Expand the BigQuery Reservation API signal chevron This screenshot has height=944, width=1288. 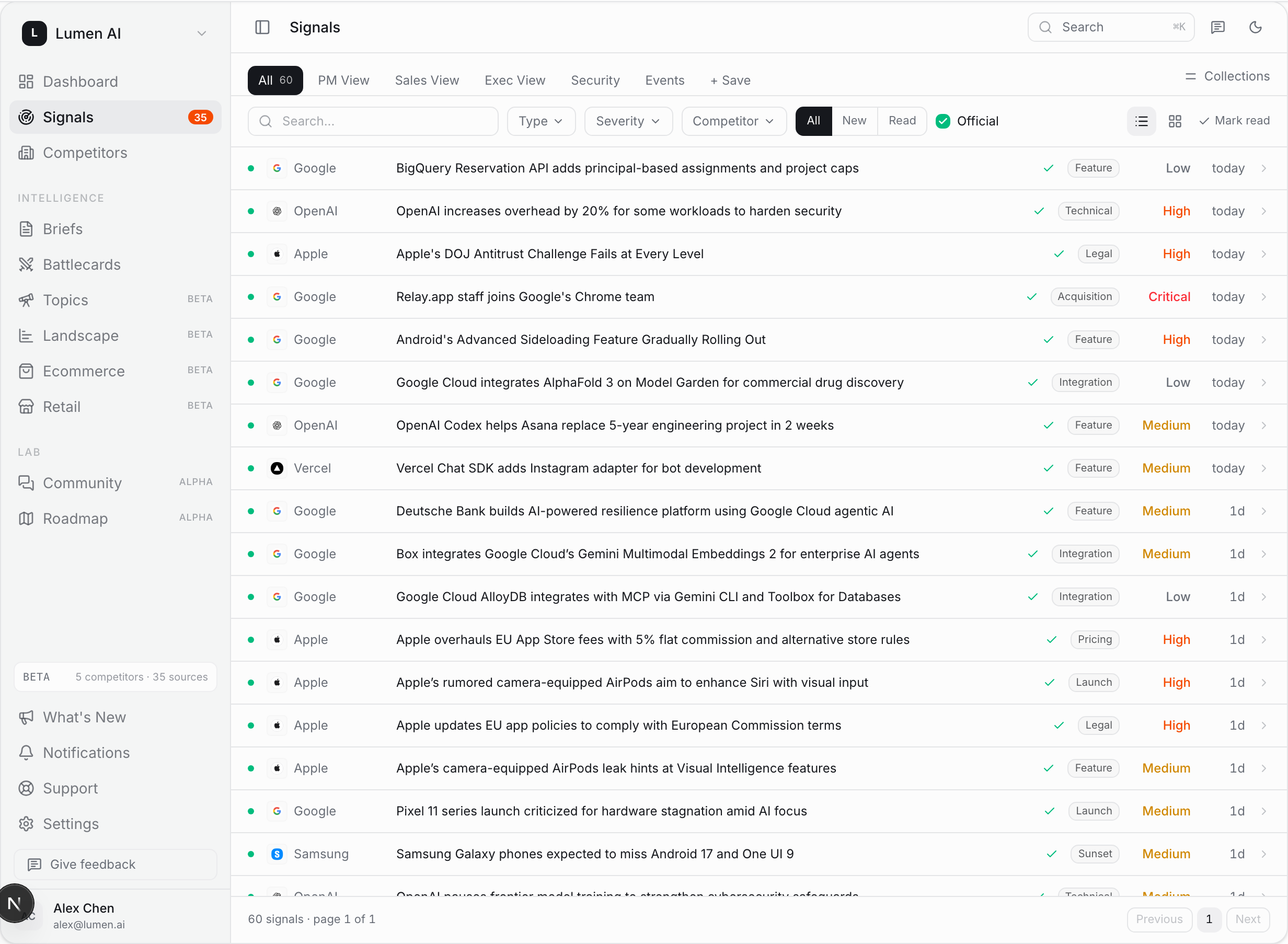click(x=1263, y=168)
